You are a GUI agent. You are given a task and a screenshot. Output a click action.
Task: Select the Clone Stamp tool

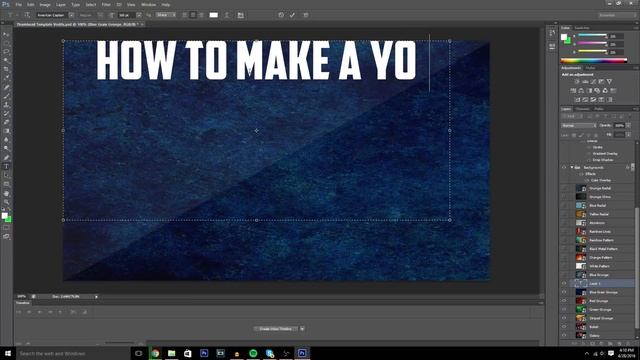tap(6, 105)
